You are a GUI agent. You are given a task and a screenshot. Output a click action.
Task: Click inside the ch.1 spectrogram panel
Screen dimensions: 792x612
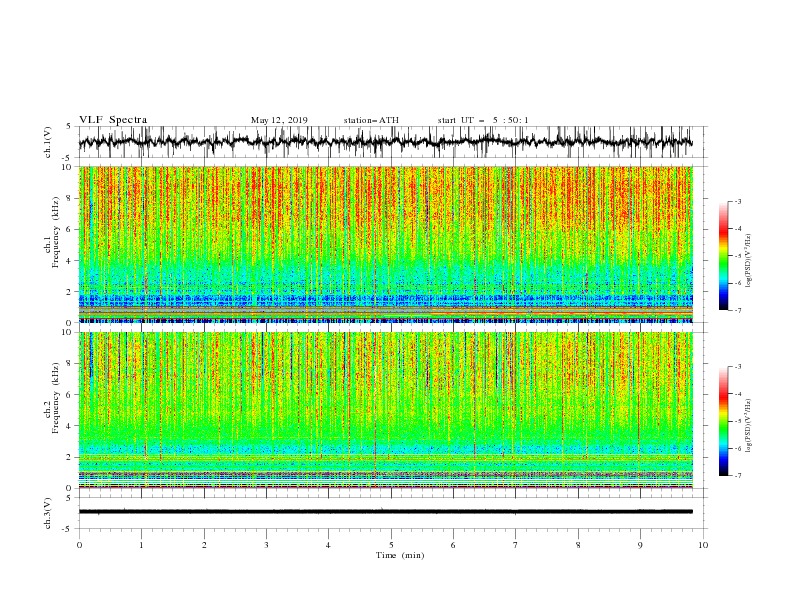[385, 244]
